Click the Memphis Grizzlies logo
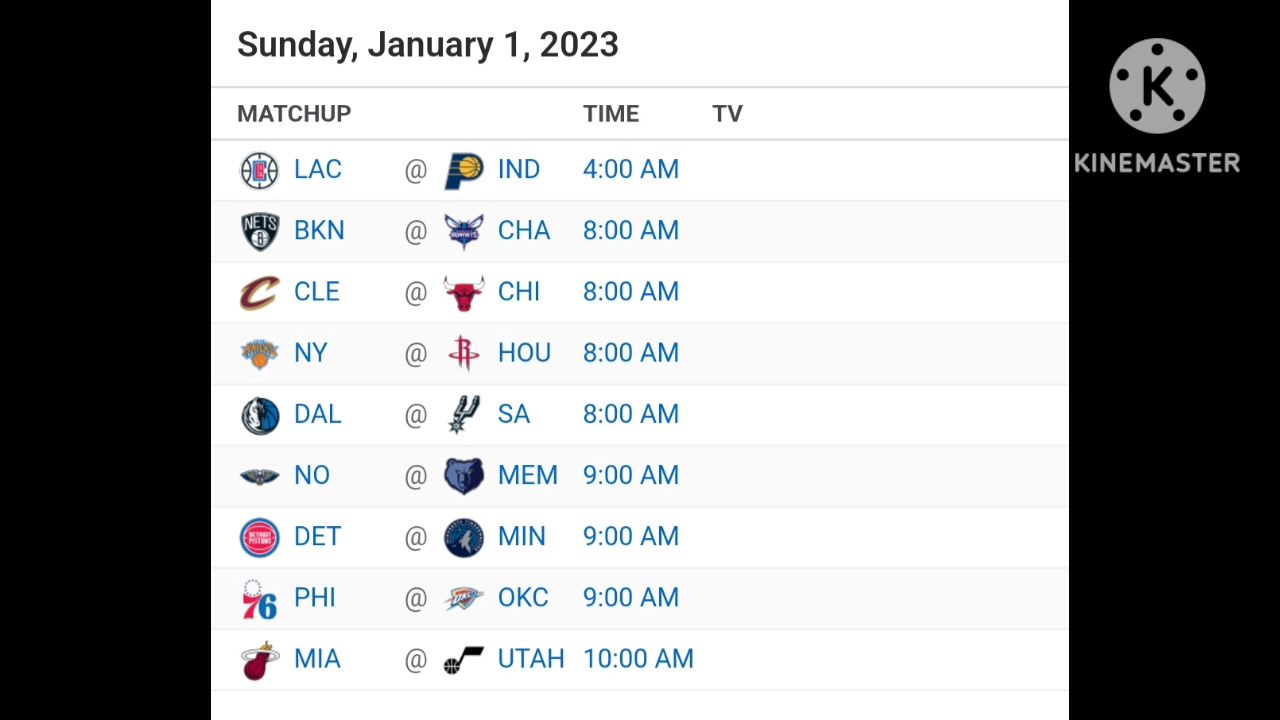This screenshot has width=1280, height=720. point(464,476)
